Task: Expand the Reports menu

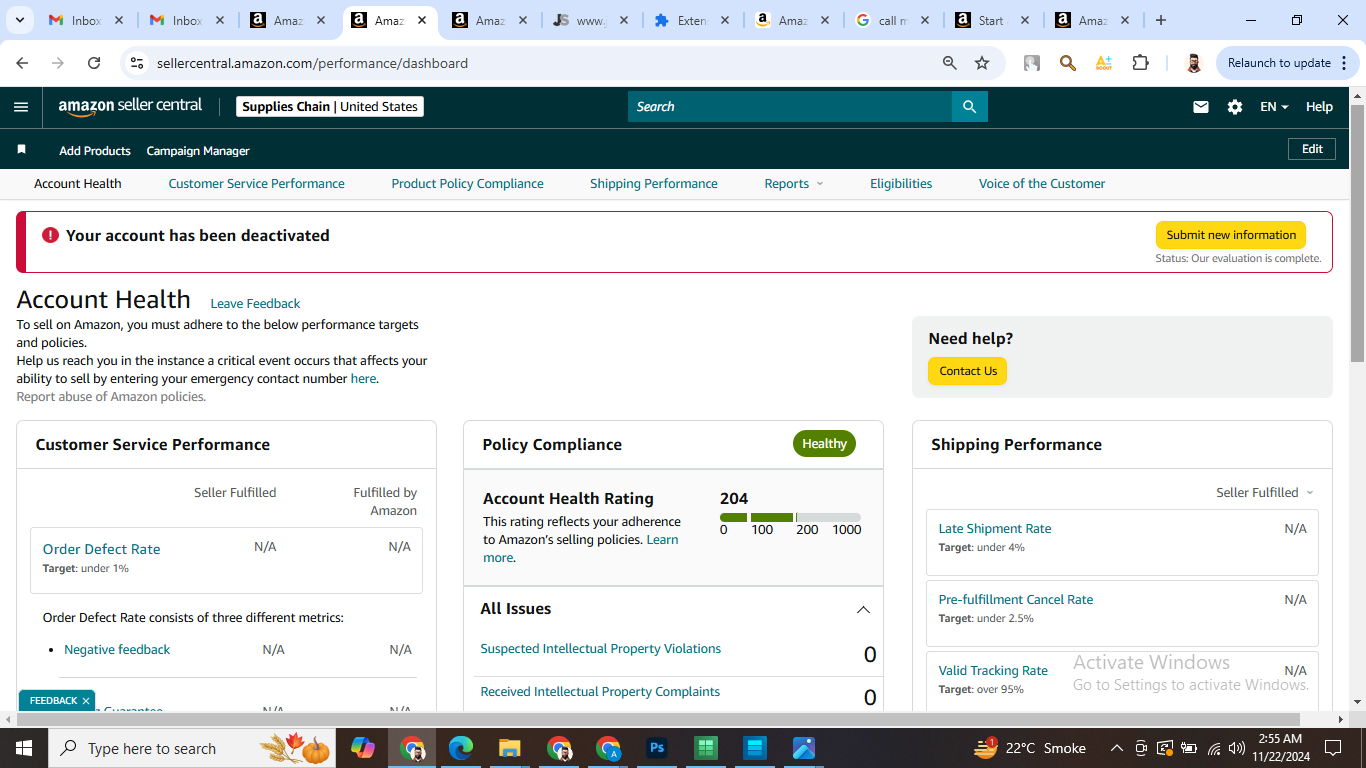Action: tap(794, 184)
